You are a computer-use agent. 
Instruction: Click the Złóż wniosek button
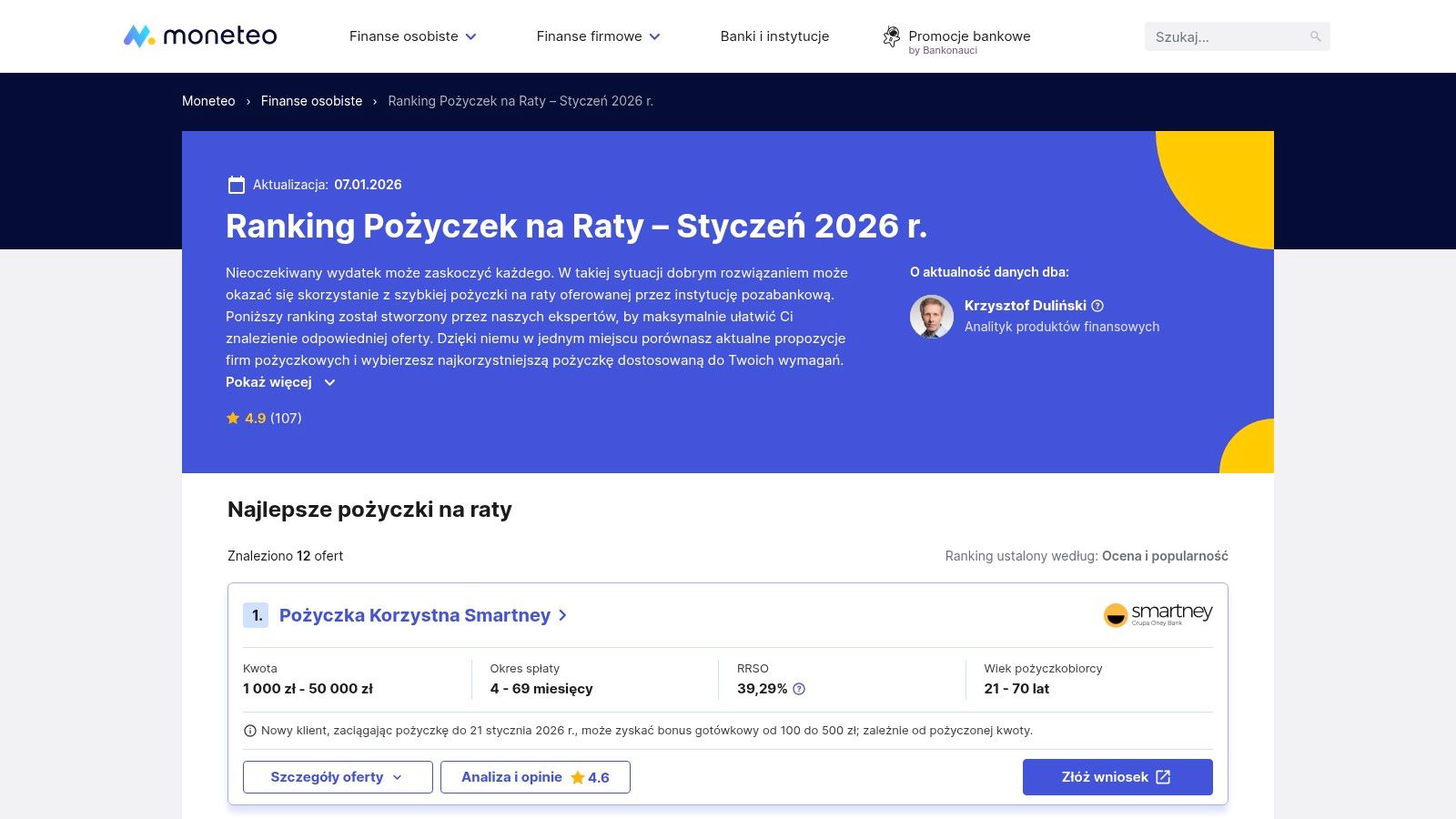pos(1117,777)
